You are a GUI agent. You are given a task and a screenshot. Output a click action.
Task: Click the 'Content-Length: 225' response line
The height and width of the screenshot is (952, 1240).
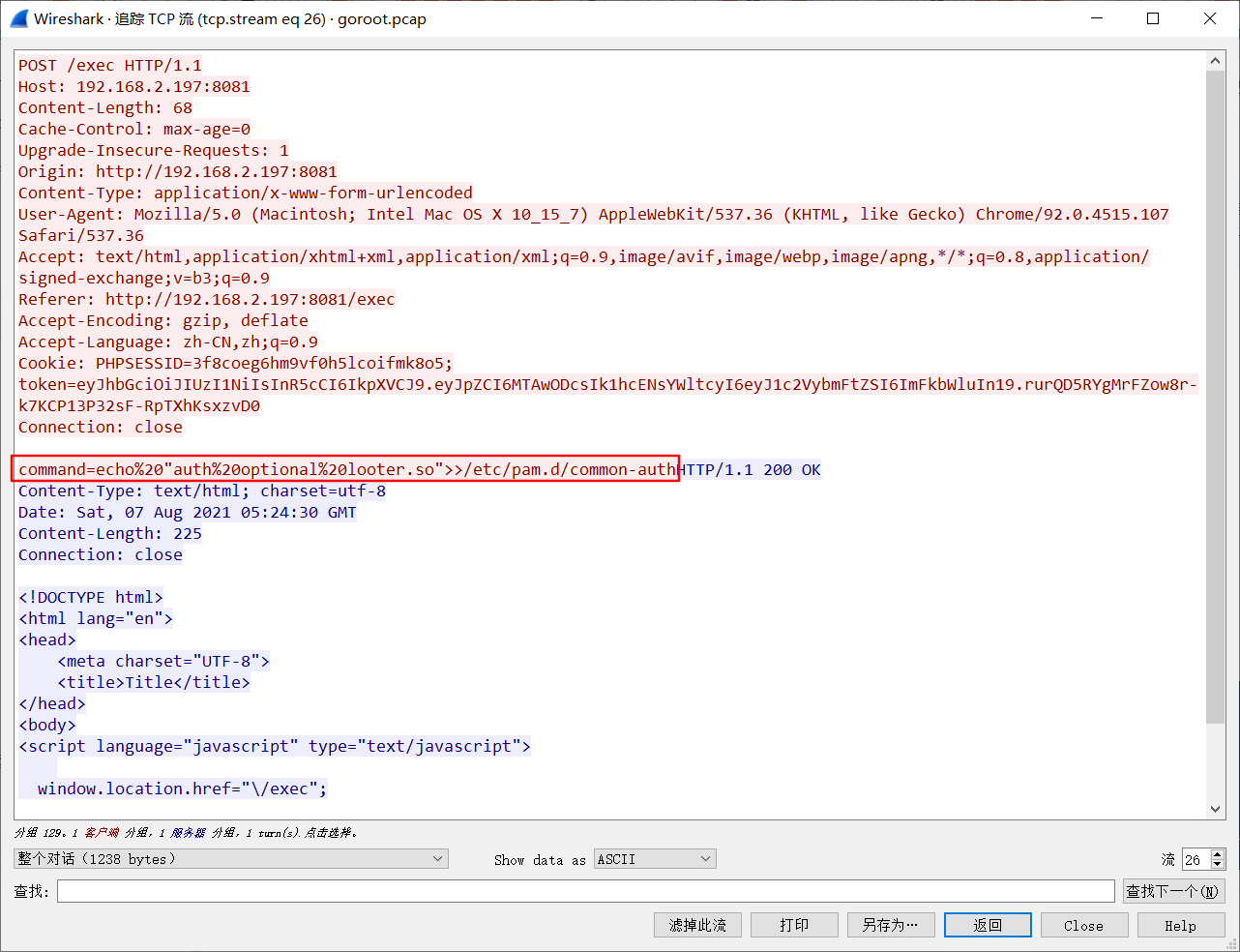tap(110, 533)
